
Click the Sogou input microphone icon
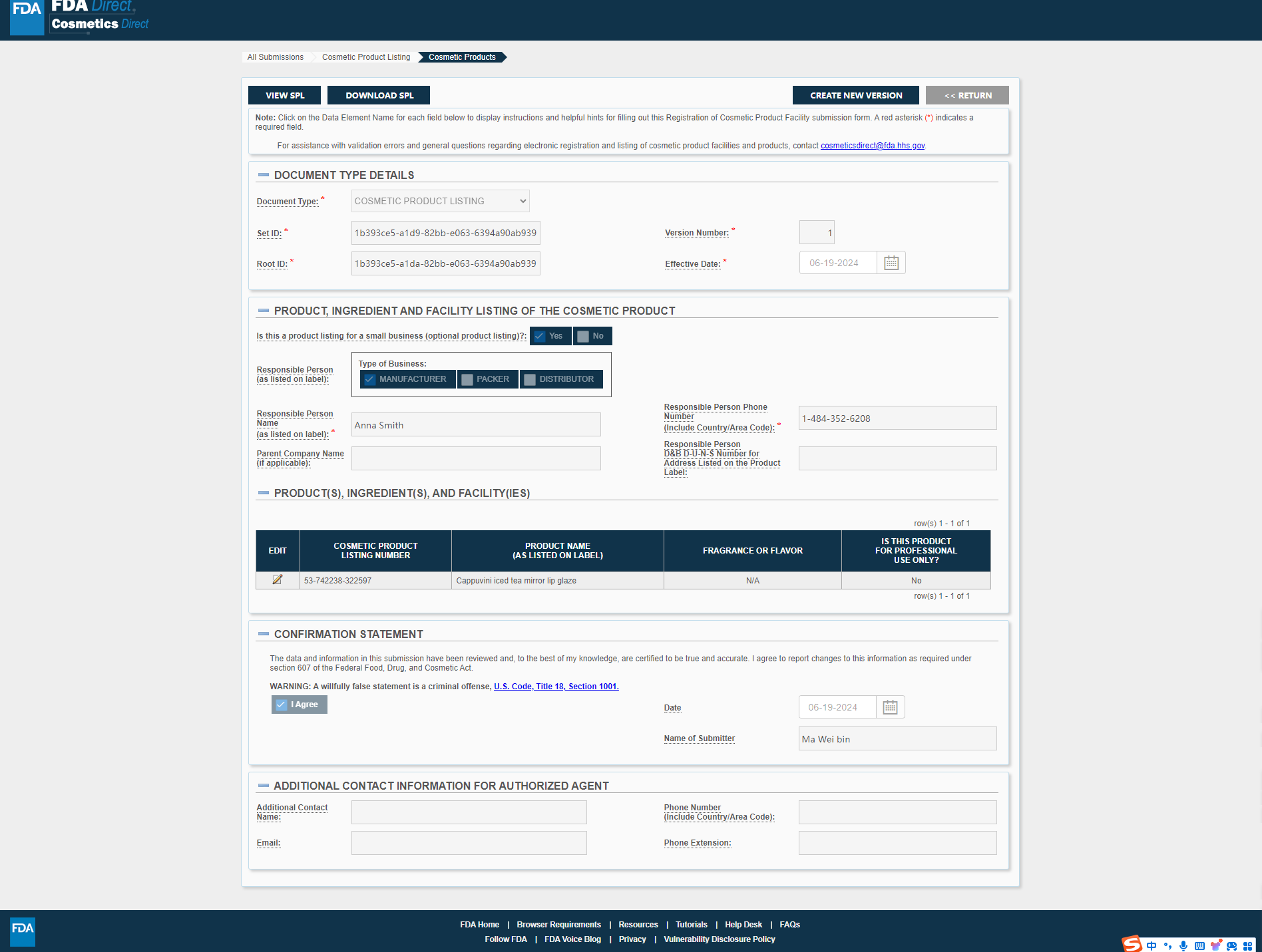1183,945
